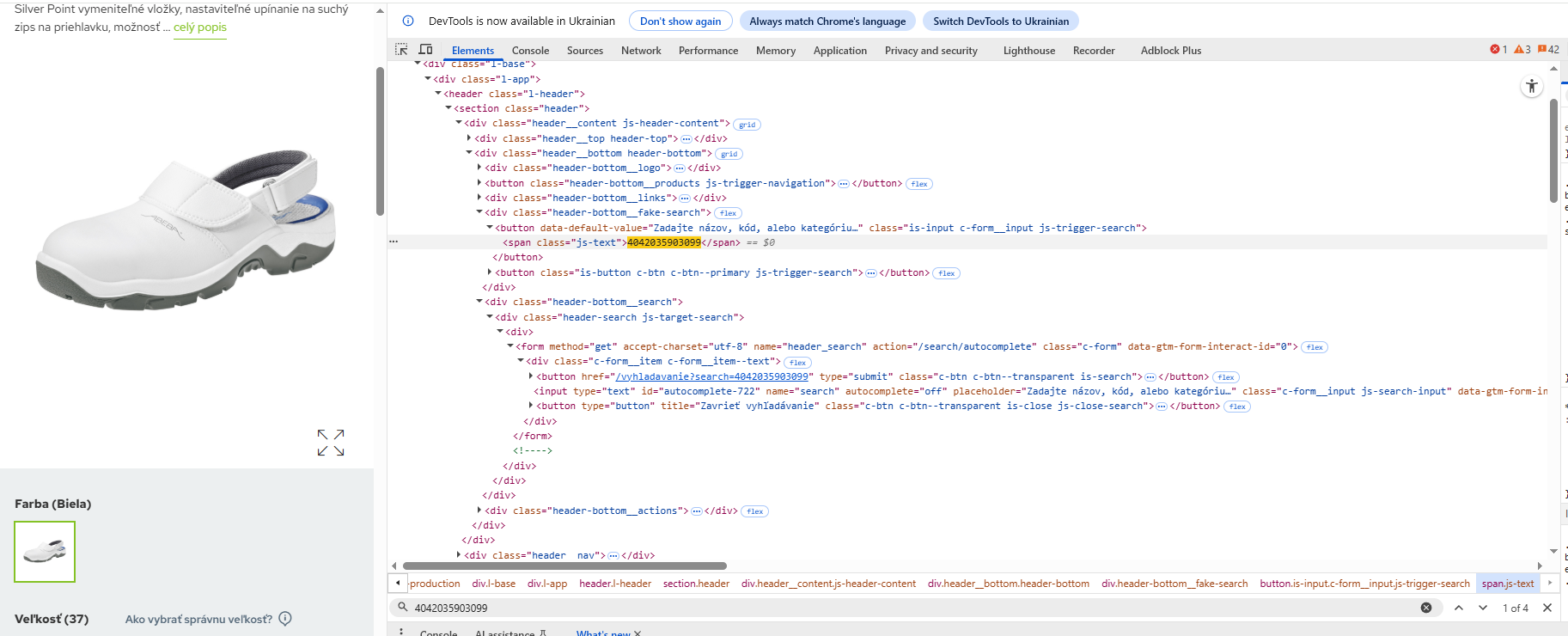Screen dimensions: 1568x636
Task: Clear the DevTools search field text
Action: 1426,608
